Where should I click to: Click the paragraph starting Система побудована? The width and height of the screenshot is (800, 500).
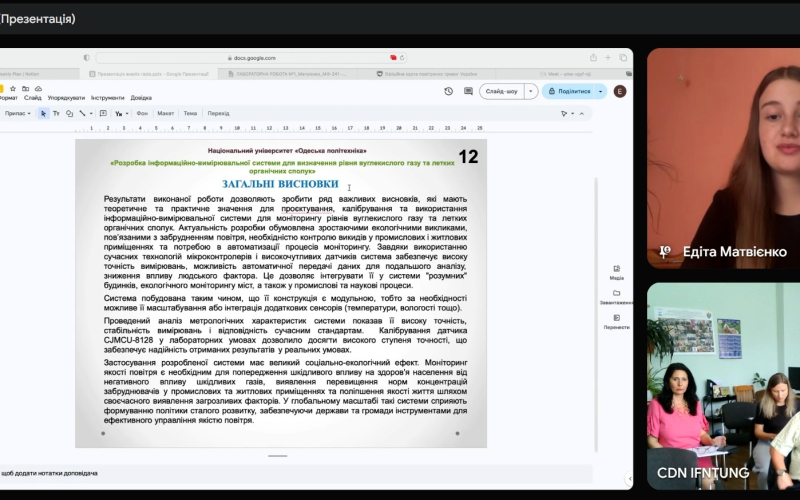(x=285, y=303)
